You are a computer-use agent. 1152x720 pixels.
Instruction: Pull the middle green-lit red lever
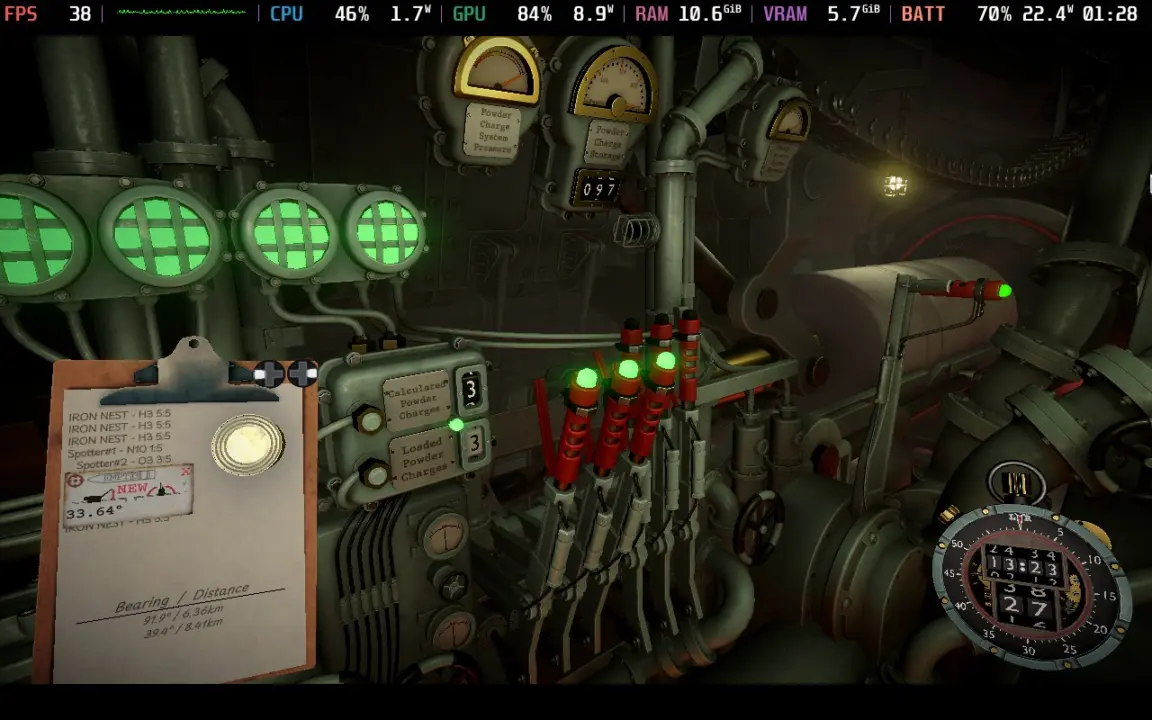pos(619,415)
